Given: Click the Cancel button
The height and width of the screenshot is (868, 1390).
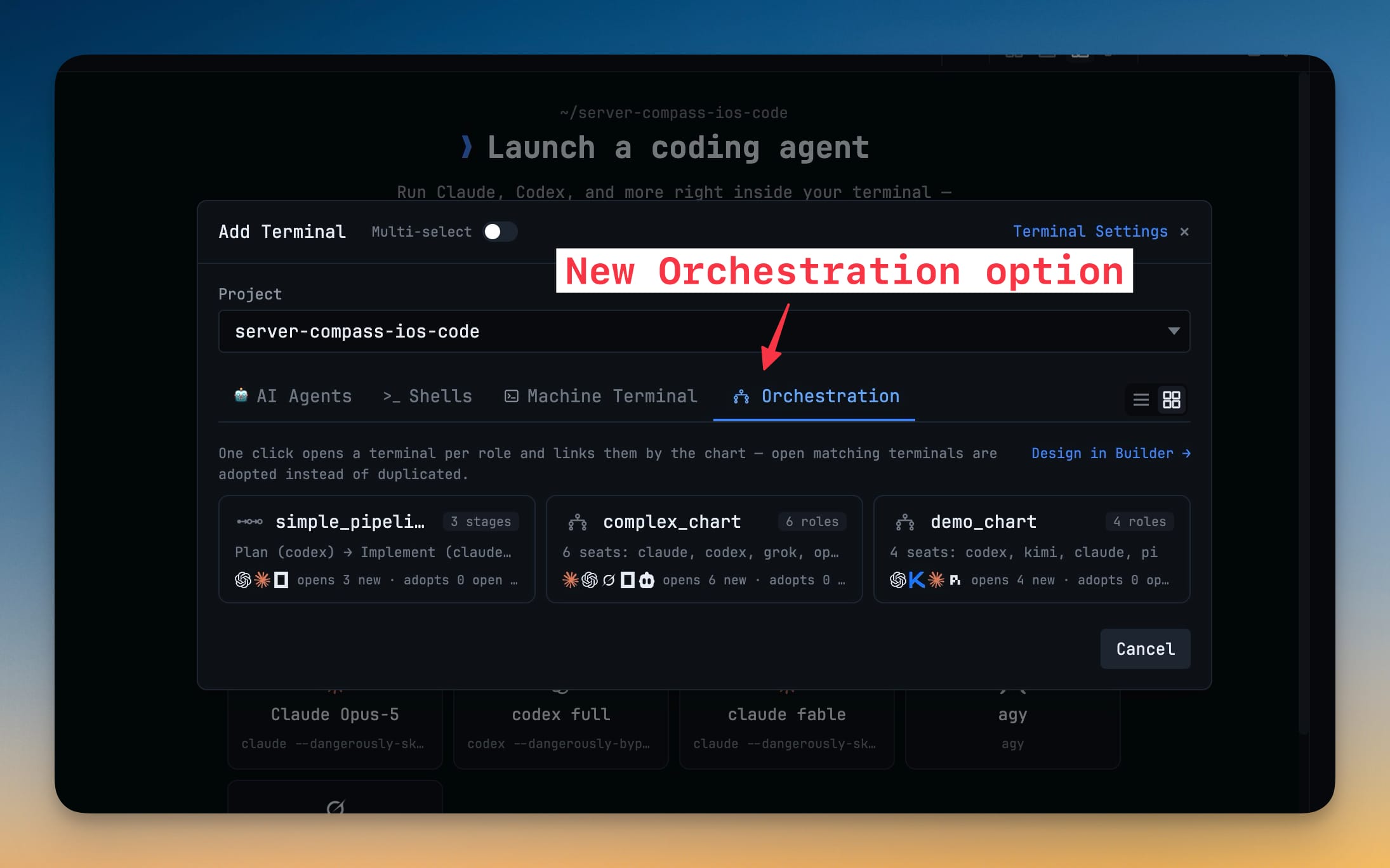Looking at the screenshot, I should pos(1146,648).
